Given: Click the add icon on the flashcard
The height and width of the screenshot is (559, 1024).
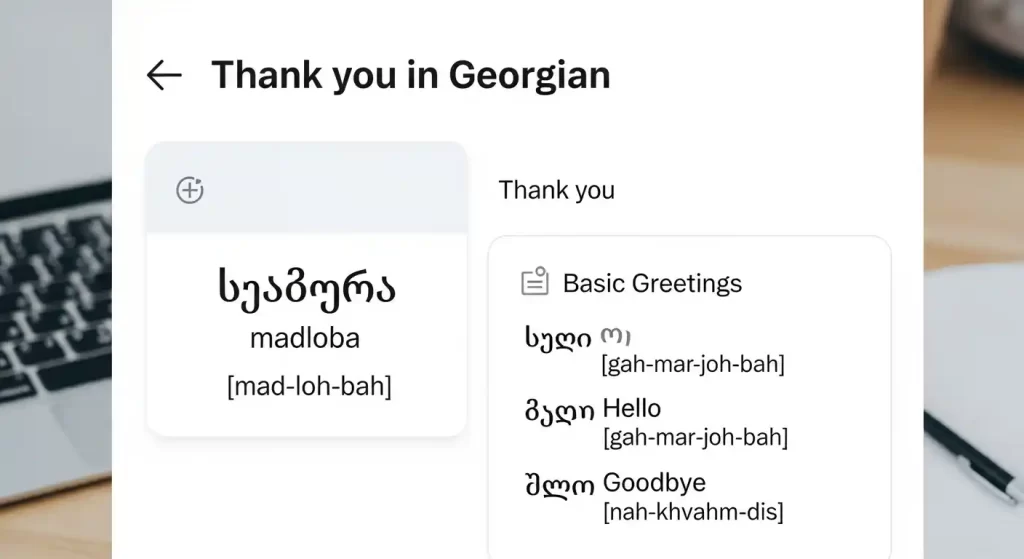Looking at the screenshot, I should (190, 190).
